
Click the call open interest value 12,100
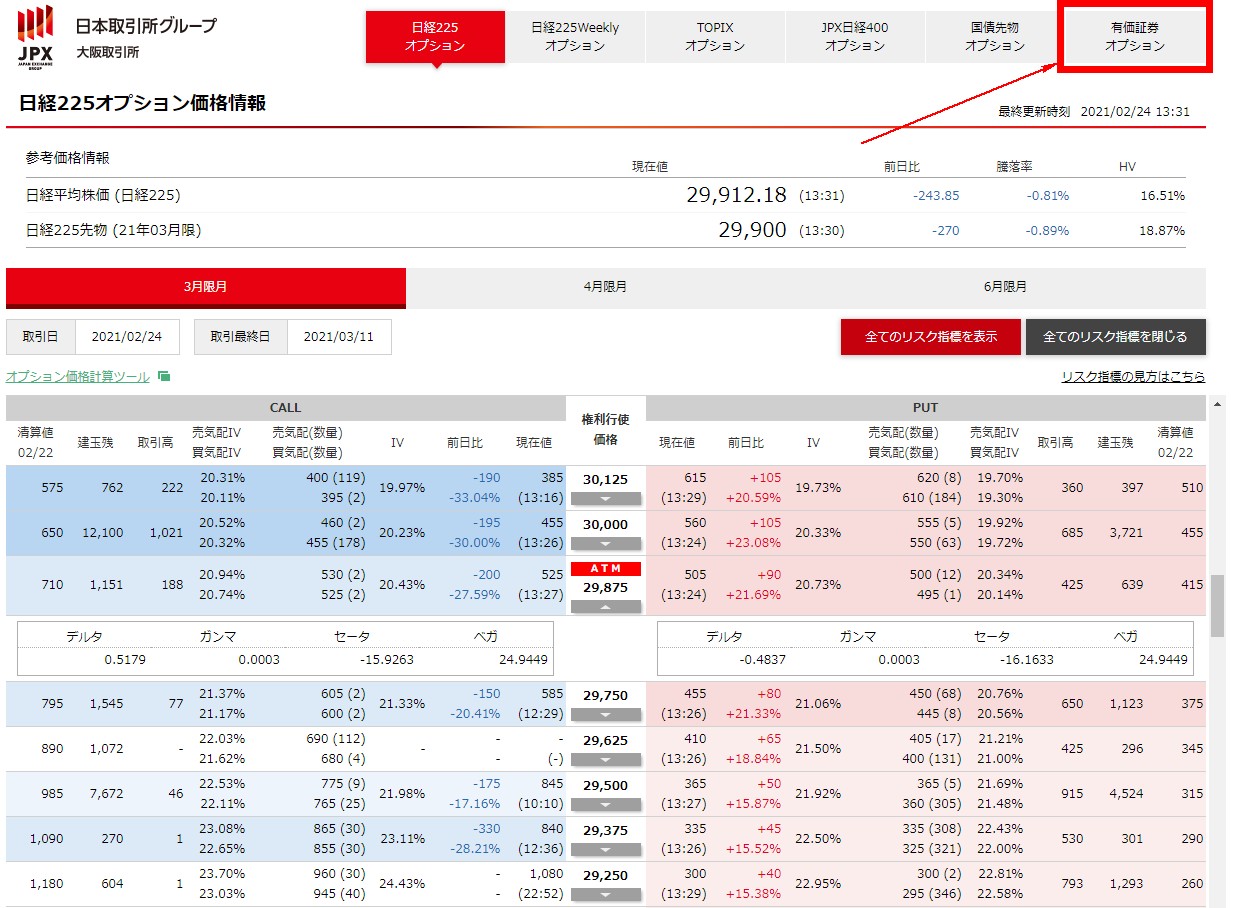(x=101, y=533)
